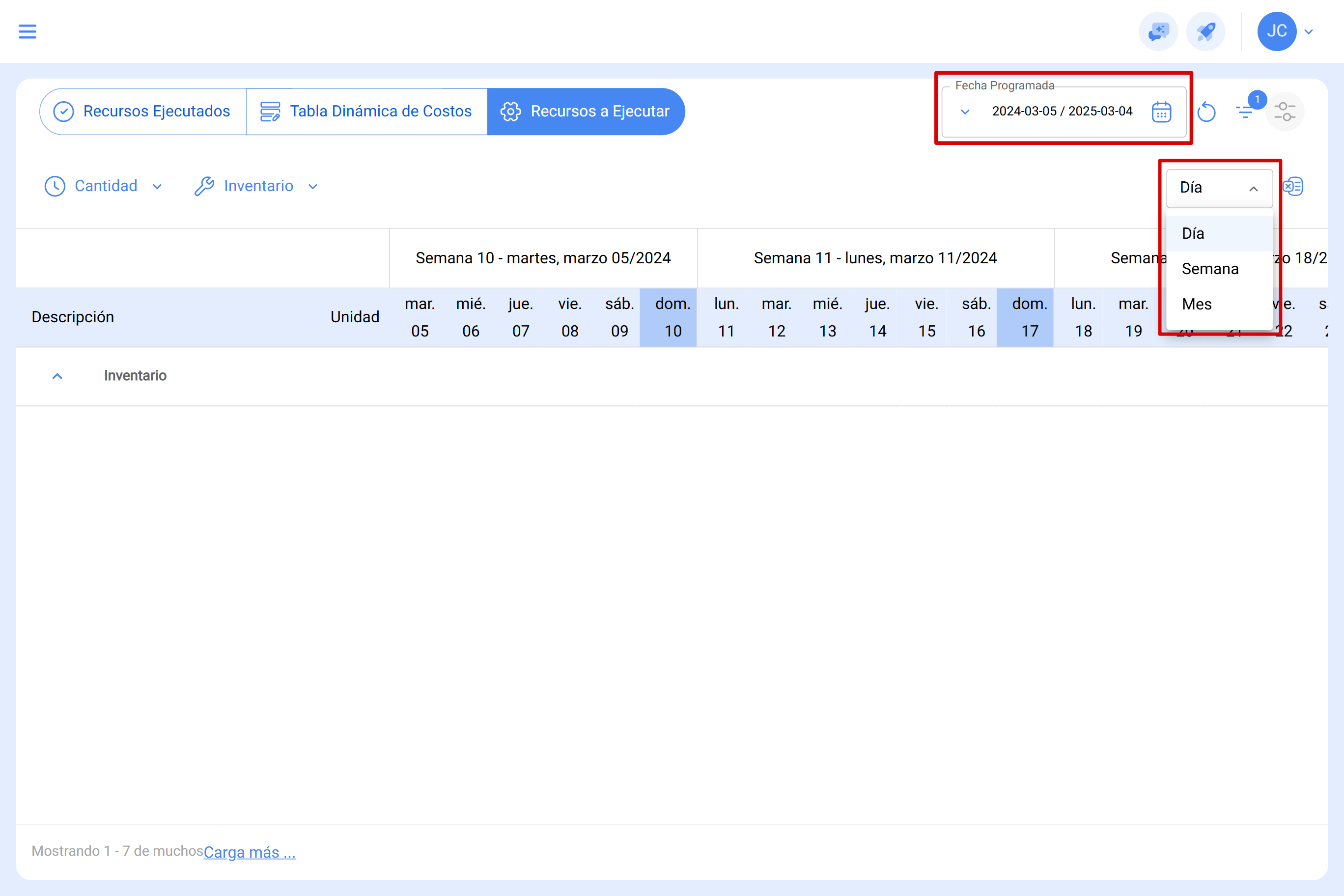Switch to Recursos Ejecutados tab

pyautogui.click(x=143, y=112)
